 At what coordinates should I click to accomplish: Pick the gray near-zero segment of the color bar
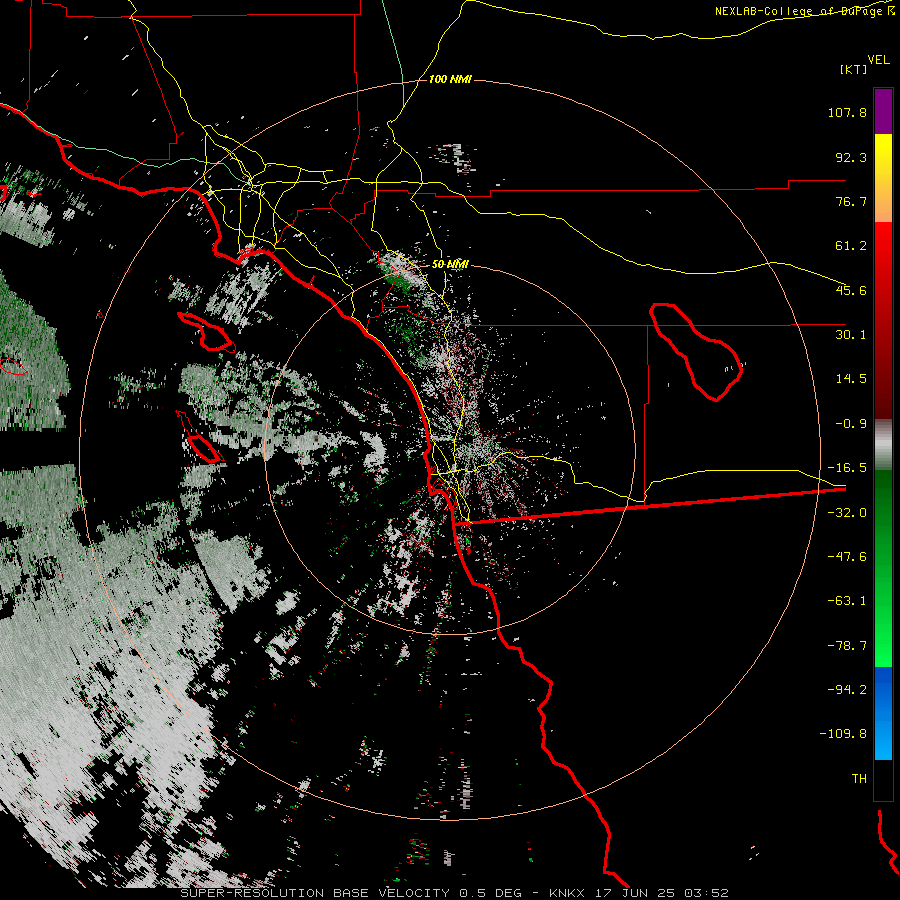[883, 445]
